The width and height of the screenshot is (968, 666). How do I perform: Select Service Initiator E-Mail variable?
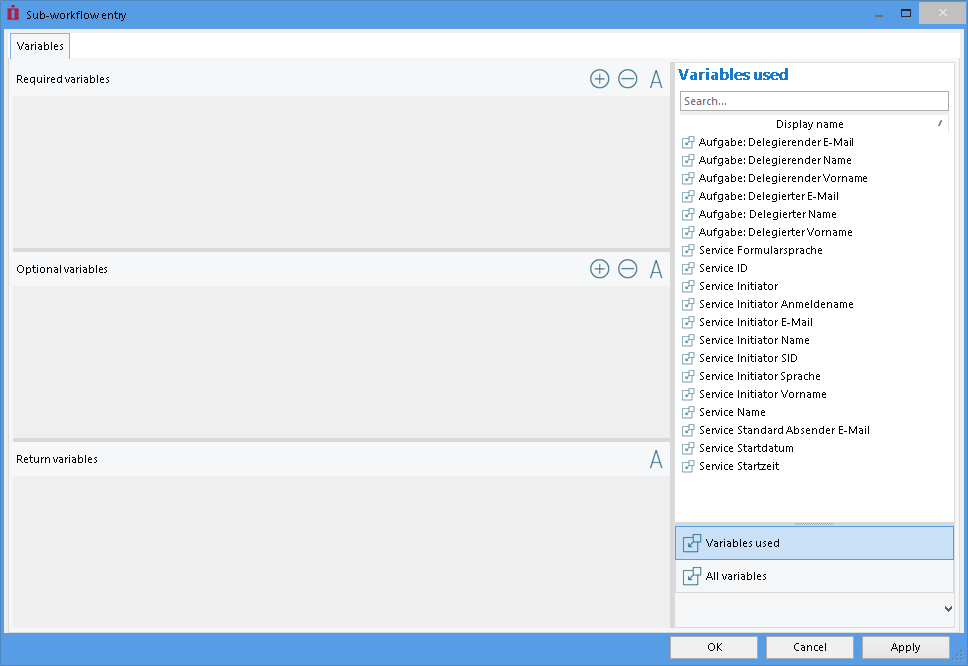tap(755, 322)
